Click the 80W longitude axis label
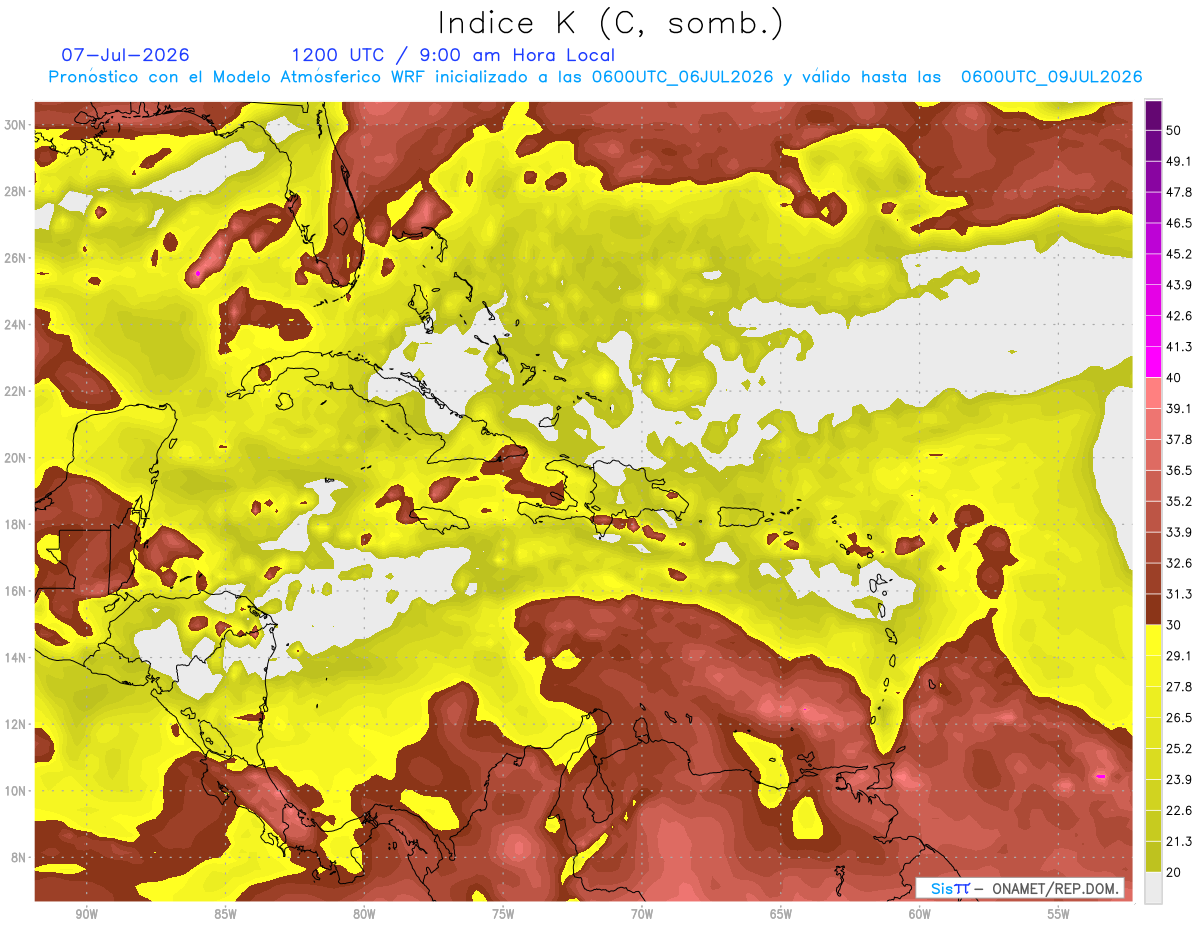This screenshot has height=927, width=1200. (x=364, y=914)
